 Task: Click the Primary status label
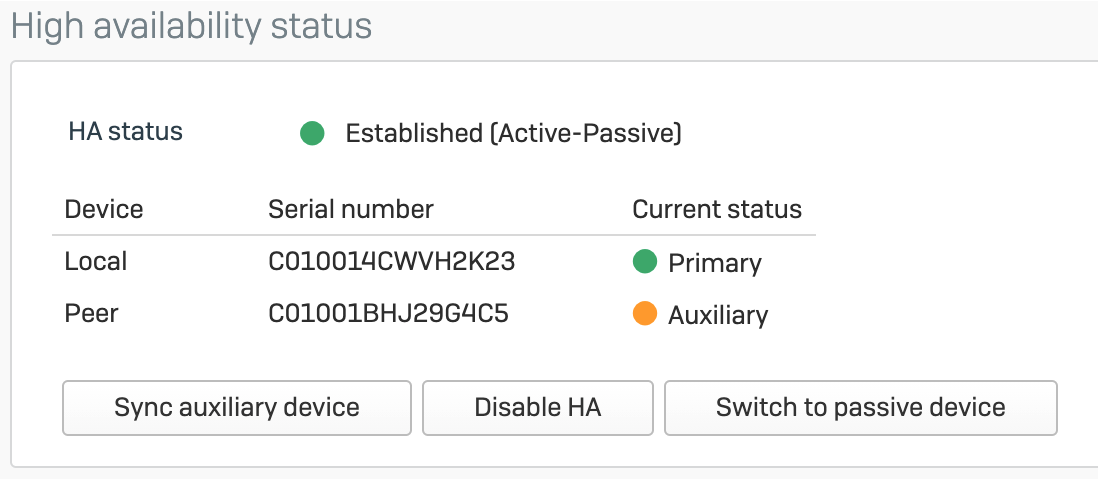715,263
